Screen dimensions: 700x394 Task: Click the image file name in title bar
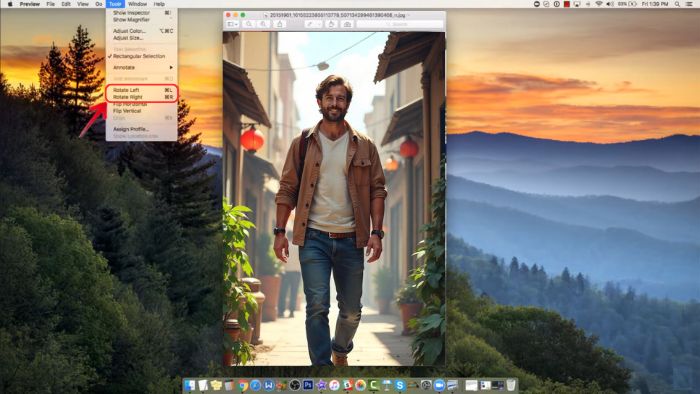coord(337,15)
